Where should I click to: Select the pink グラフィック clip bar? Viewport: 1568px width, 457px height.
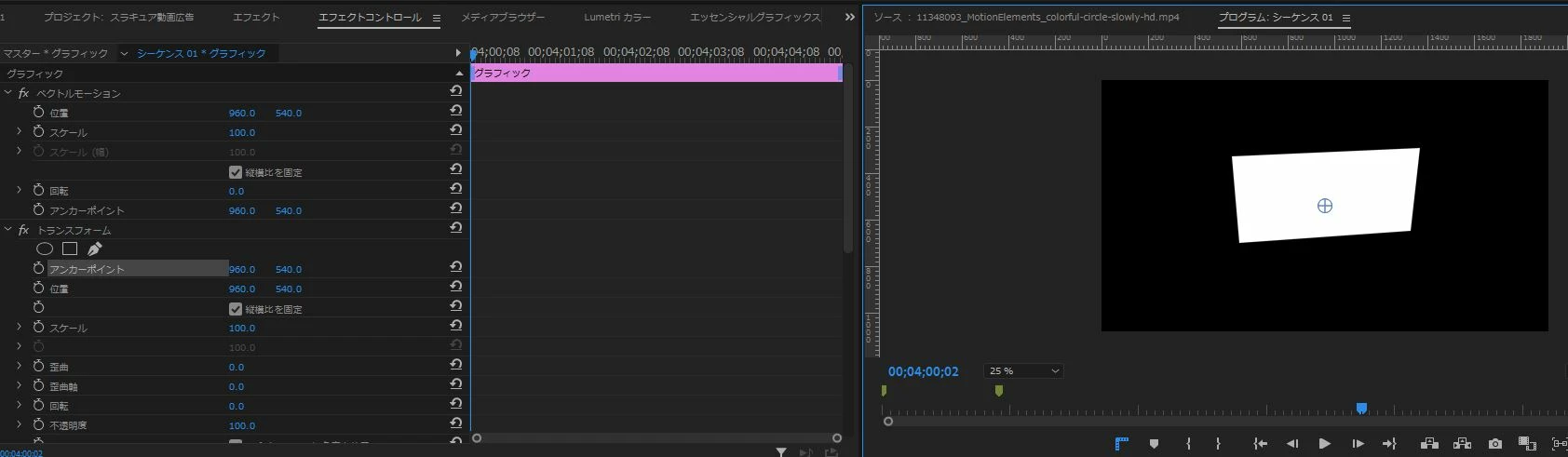coord(656,73)
